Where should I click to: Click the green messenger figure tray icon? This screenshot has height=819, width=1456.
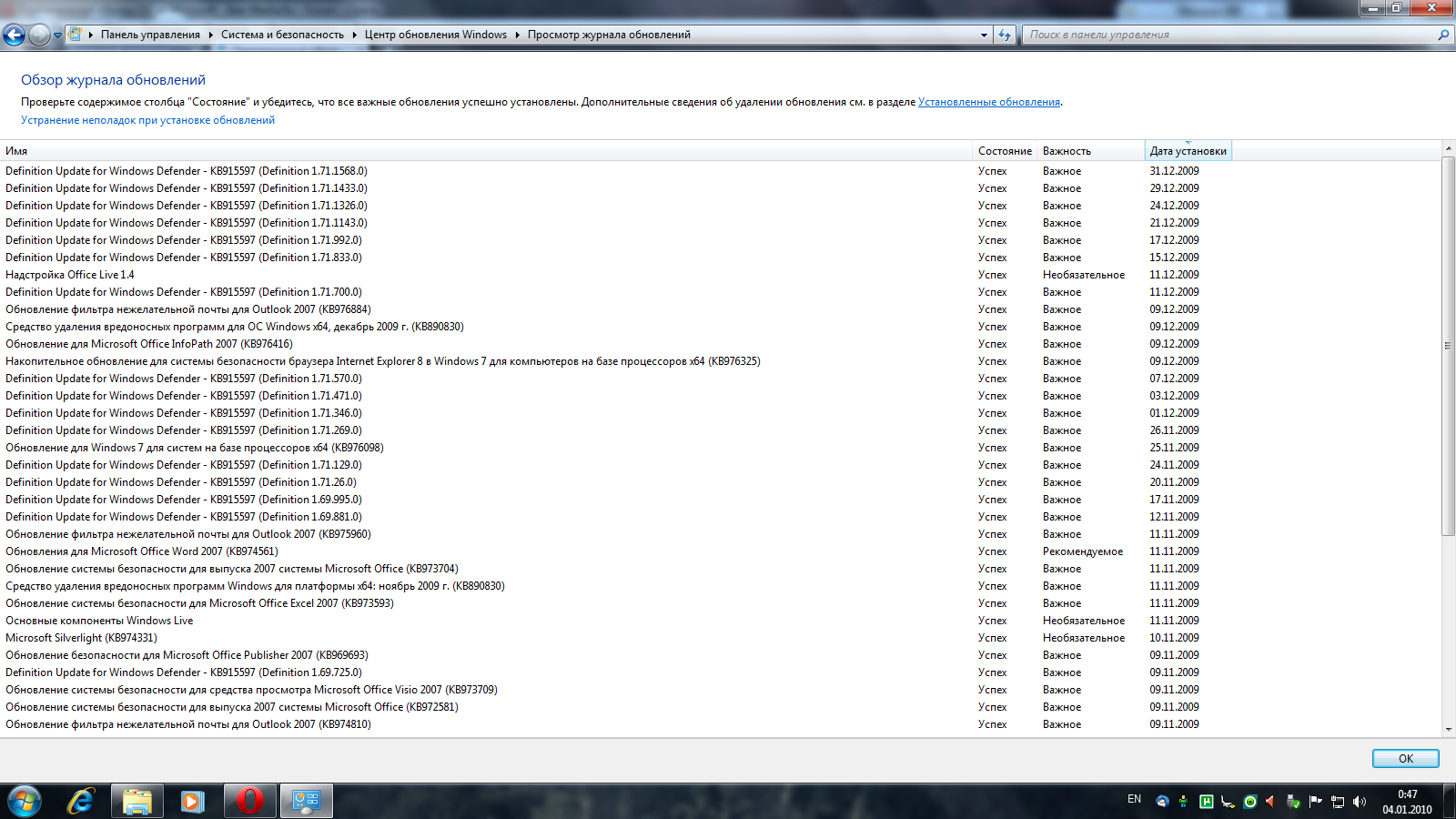[1183, 801]
